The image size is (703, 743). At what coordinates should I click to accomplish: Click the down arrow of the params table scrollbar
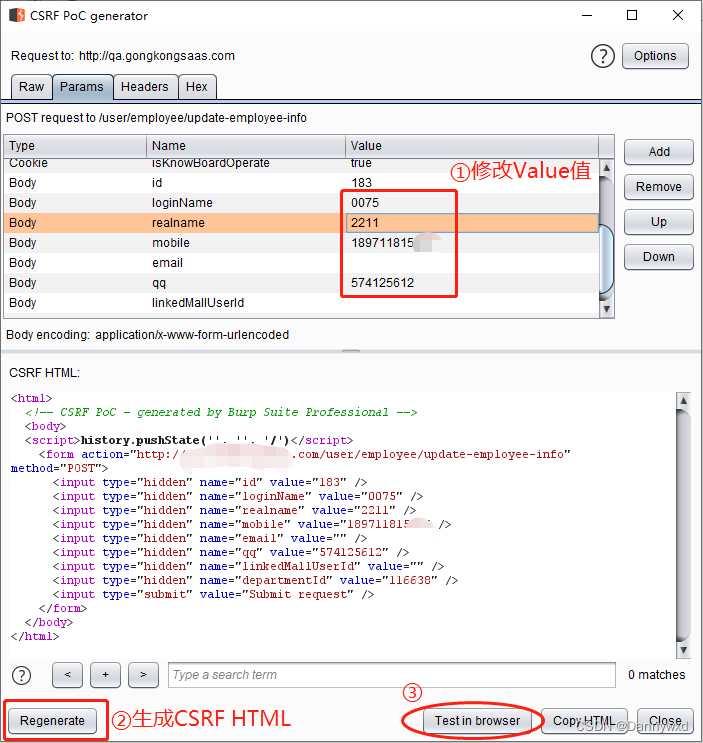point(606,309)
